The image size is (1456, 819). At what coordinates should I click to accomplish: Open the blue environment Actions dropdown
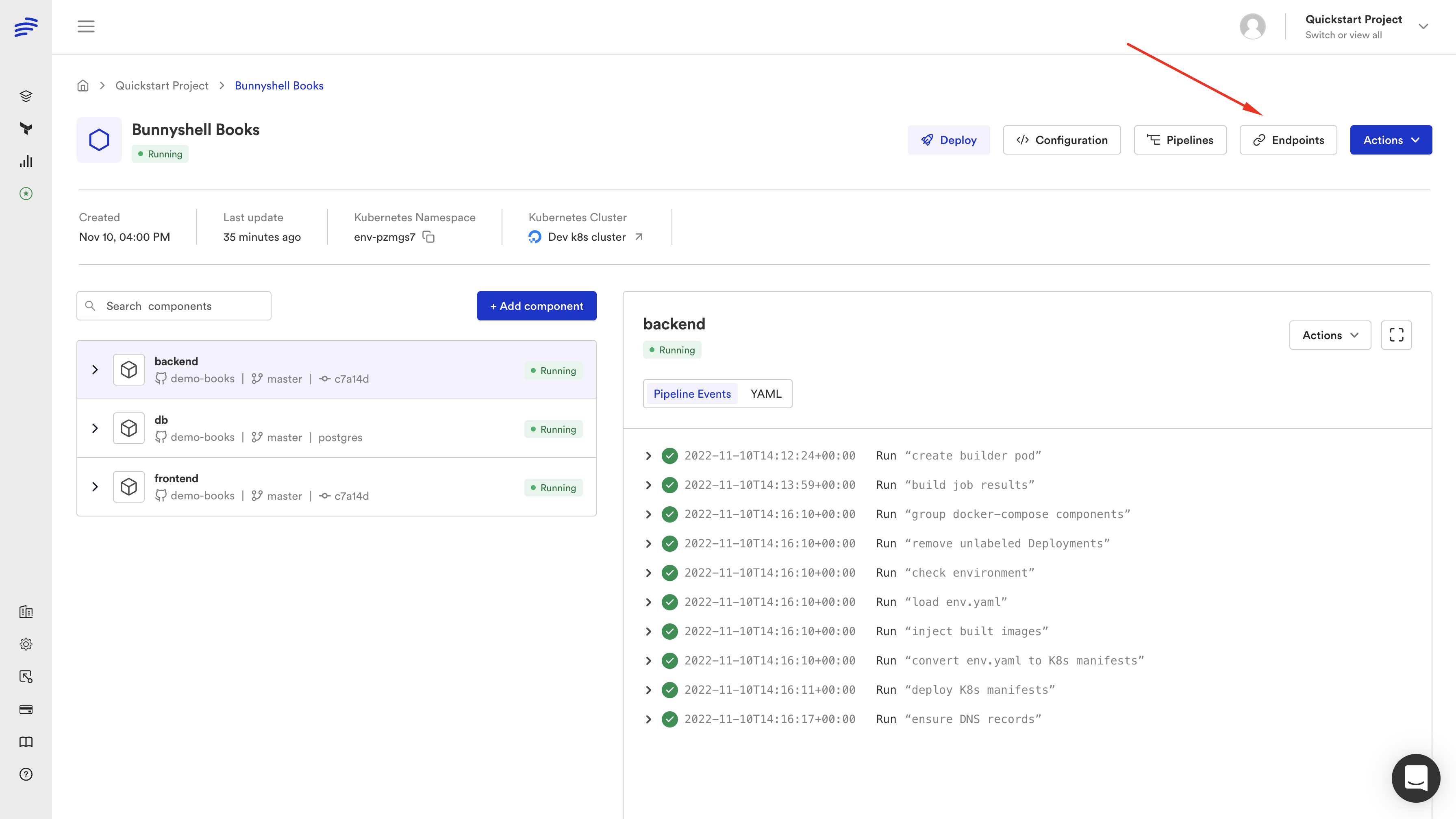[x=1391, y=140]
